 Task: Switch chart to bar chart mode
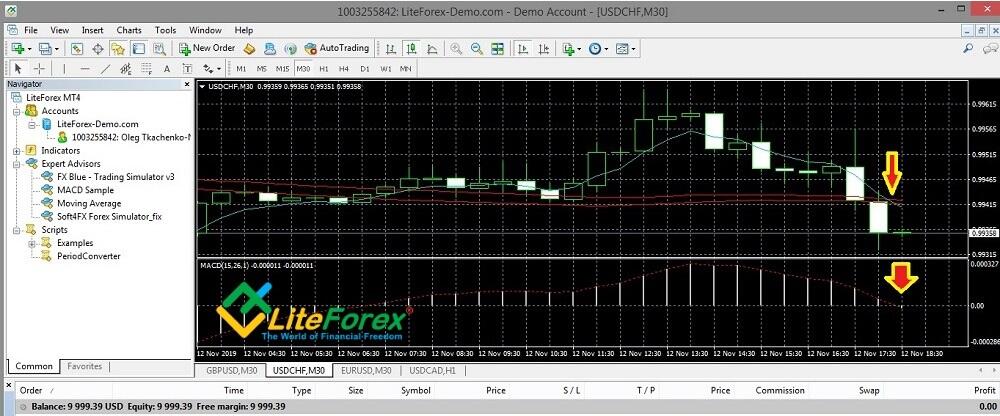point(390,48)
